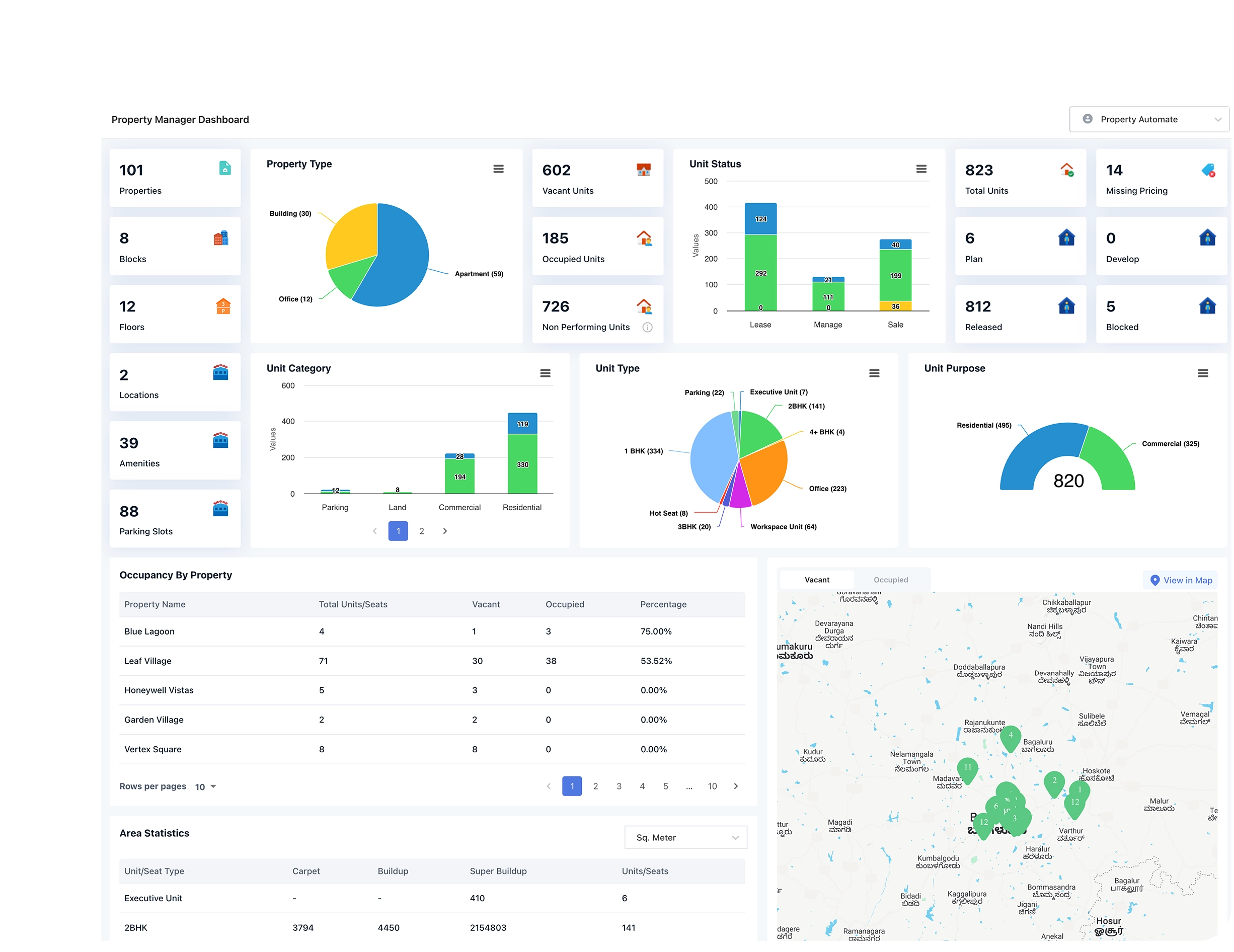Open the Sq. Meter unit dropdown
1234x952 pixels.
(685, 837)
